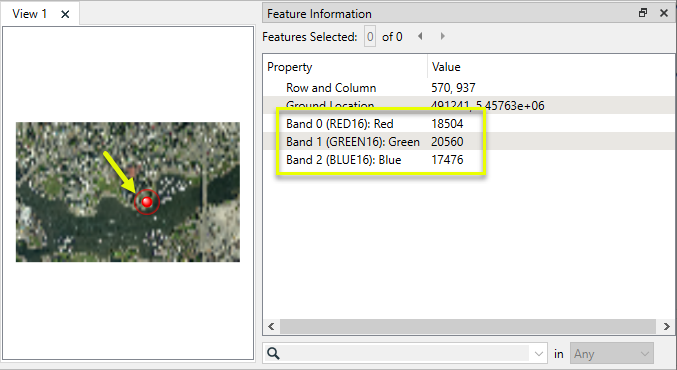Close the View 1 tab
The image size is (677, 370).
(65, 14)
